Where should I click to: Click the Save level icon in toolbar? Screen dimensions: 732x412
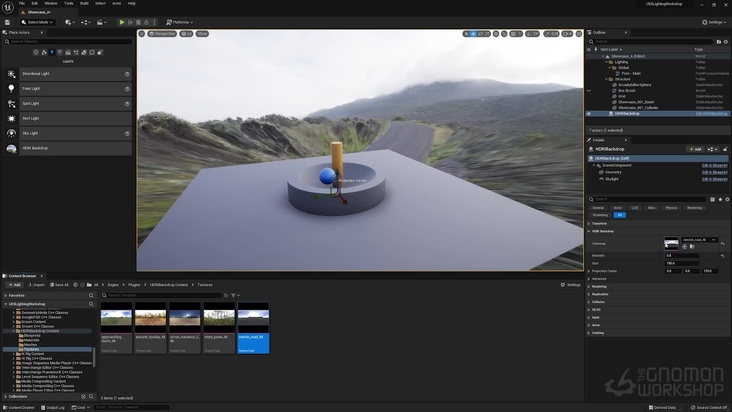[x=7, y=22]
